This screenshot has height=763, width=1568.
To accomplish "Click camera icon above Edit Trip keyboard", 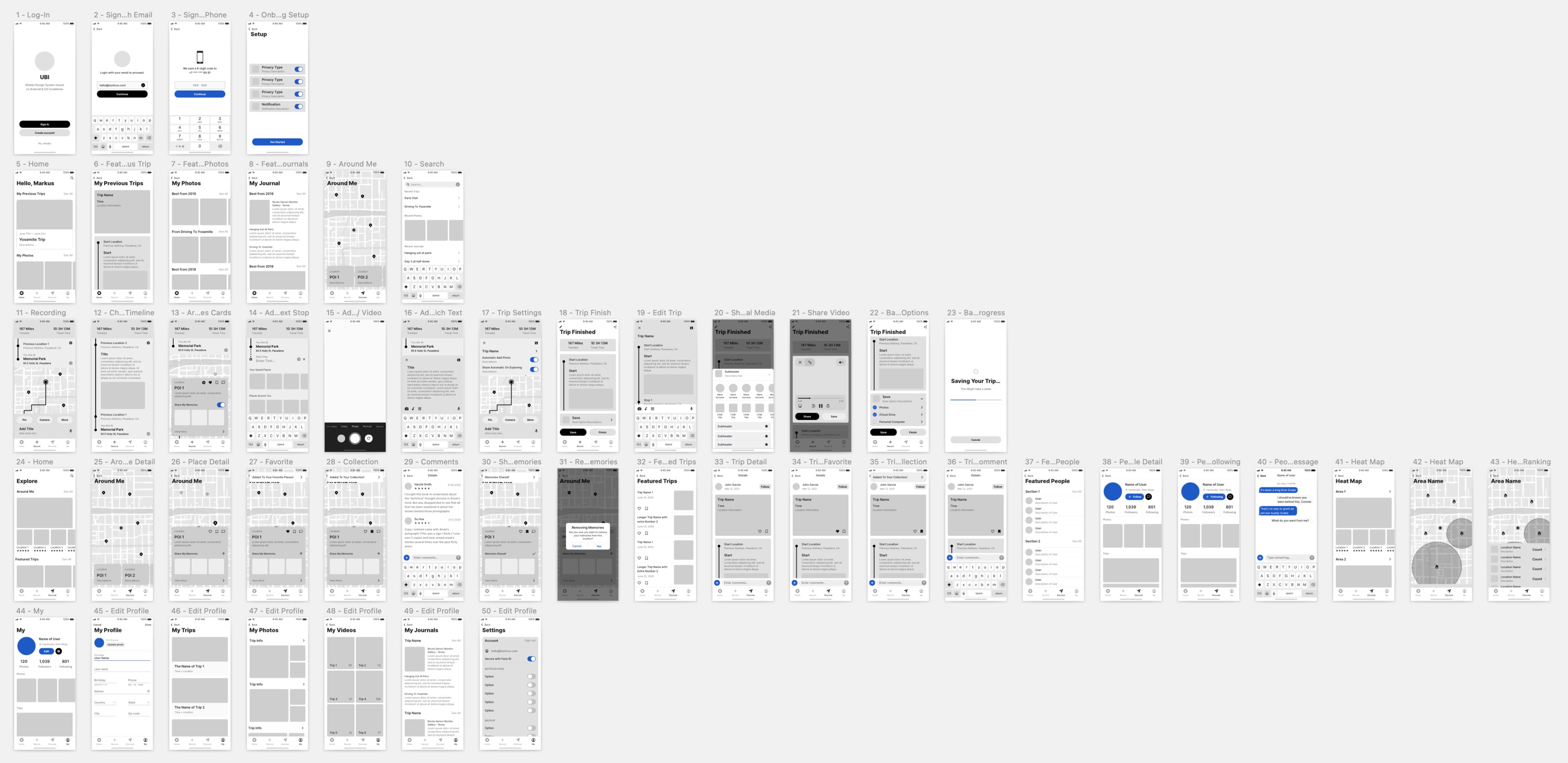I will tap(639, 409).
